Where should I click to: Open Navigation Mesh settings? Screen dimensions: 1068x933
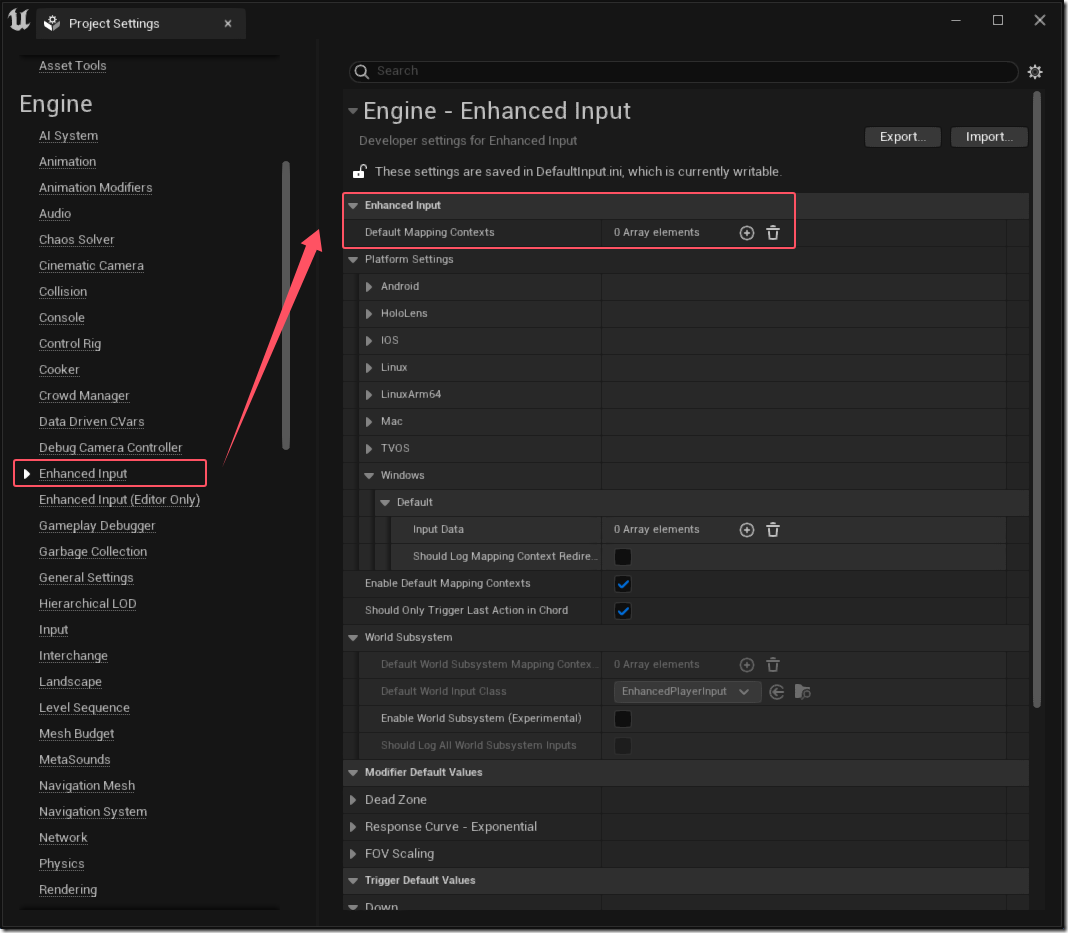click(x=87, y=785)
